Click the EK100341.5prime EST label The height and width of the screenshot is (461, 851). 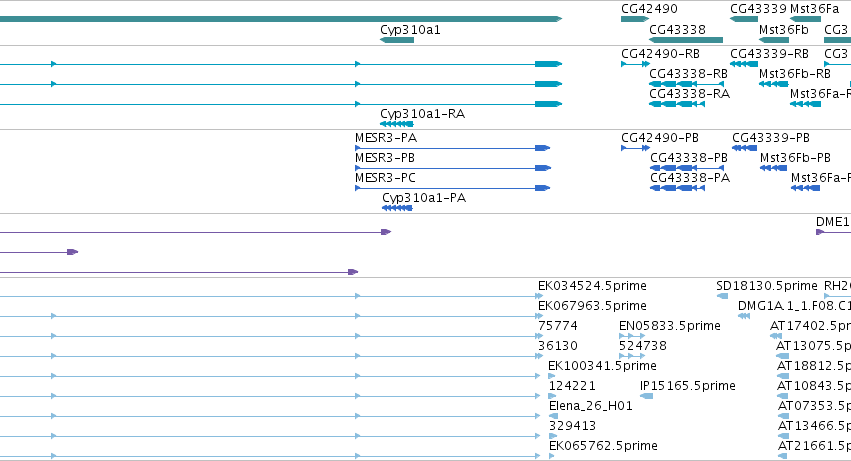(602, 366)
